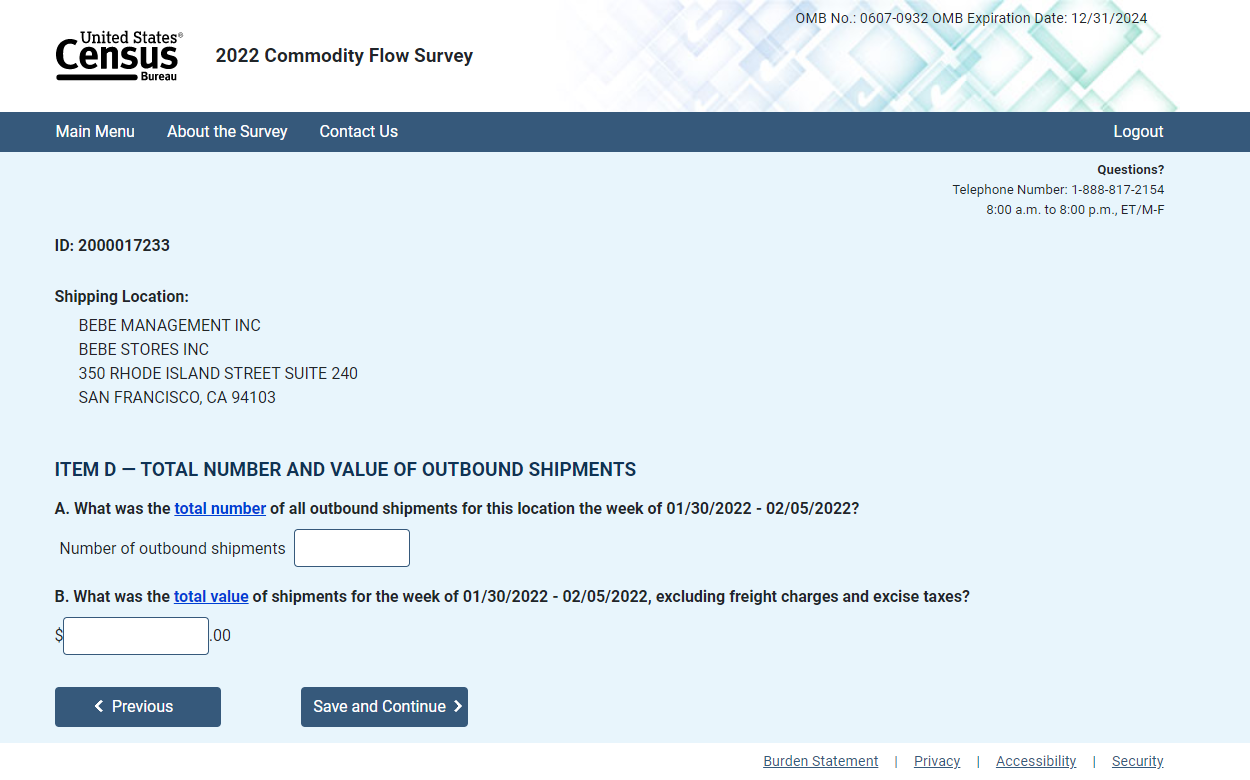
Task: Open the 'total value' definition link
Action: pyautogui.click(x=211, y=597)
